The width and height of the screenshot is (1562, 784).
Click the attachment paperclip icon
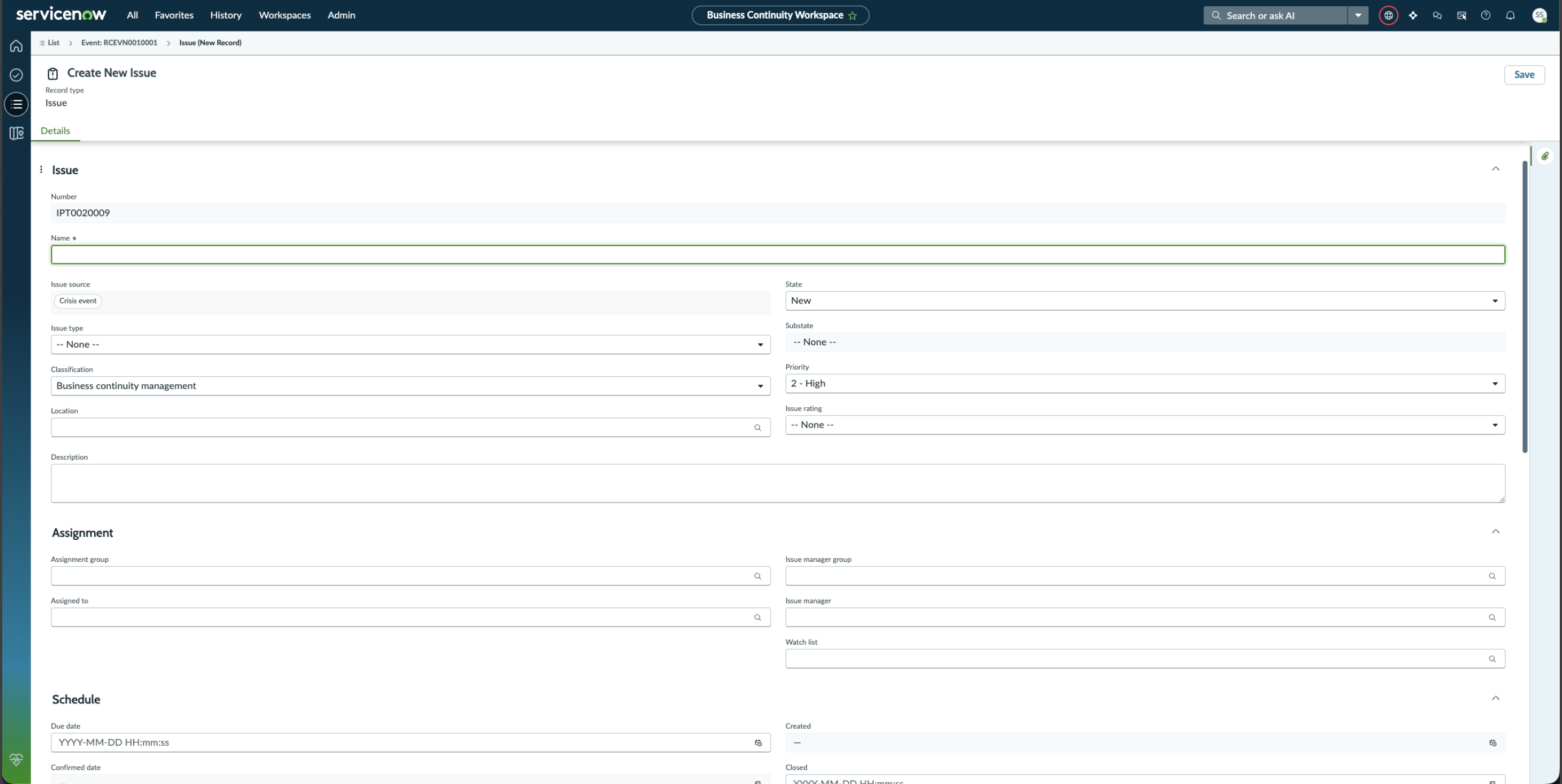coord(1545,156)
